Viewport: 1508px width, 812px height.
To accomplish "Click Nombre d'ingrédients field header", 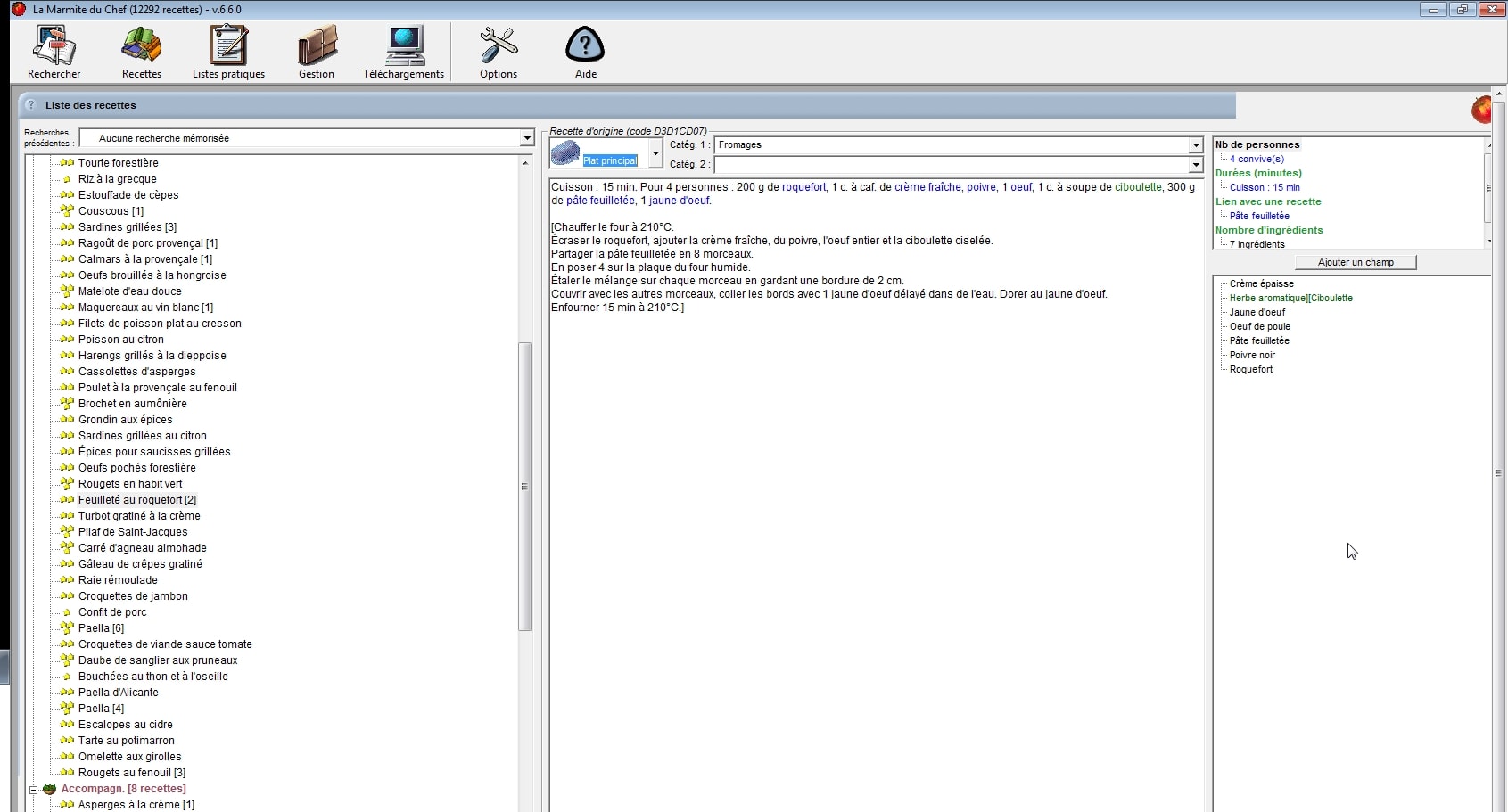I will [1269, 230].
